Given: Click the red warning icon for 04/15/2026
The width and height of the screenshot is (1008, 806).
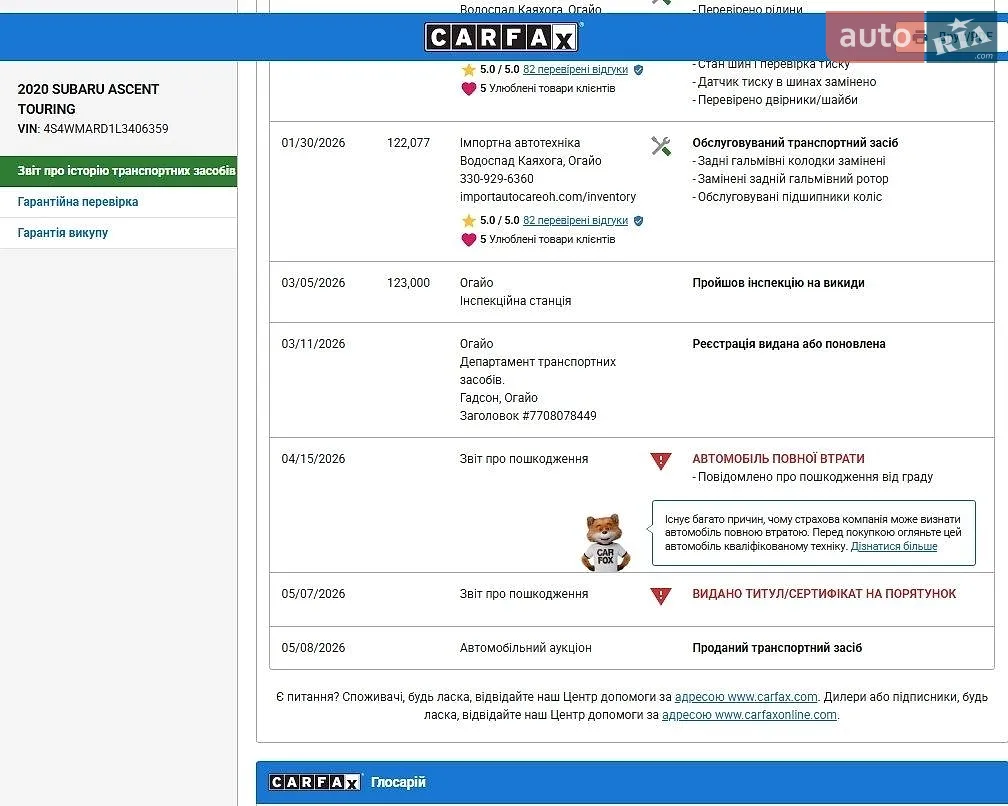Looking at the screenshot, I should (660, 460).
